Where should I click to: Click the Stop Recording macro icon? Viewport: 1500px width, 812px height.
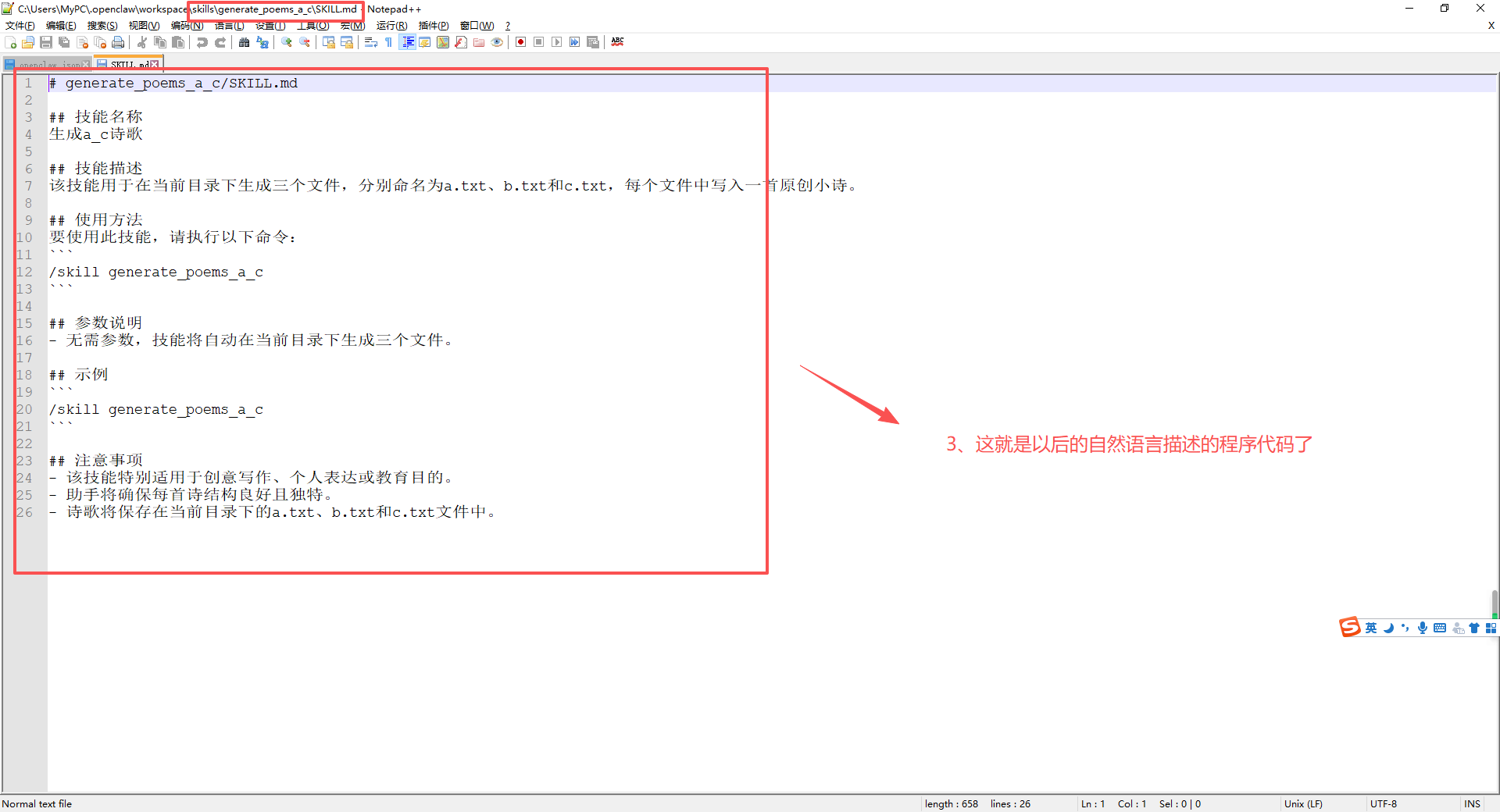pos(539,42)
